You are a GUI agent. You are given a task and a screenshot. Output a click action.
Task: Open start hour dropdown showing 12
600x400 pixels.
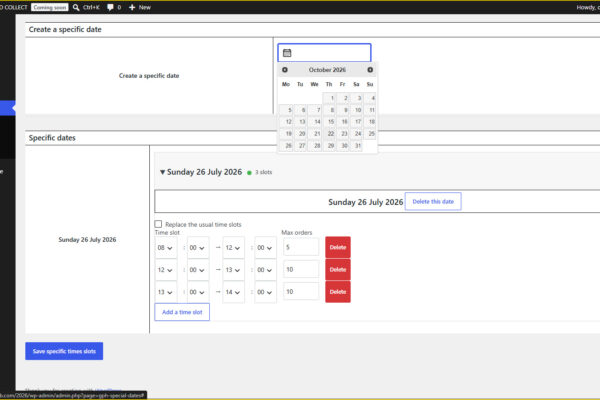[x=166, y=270]
